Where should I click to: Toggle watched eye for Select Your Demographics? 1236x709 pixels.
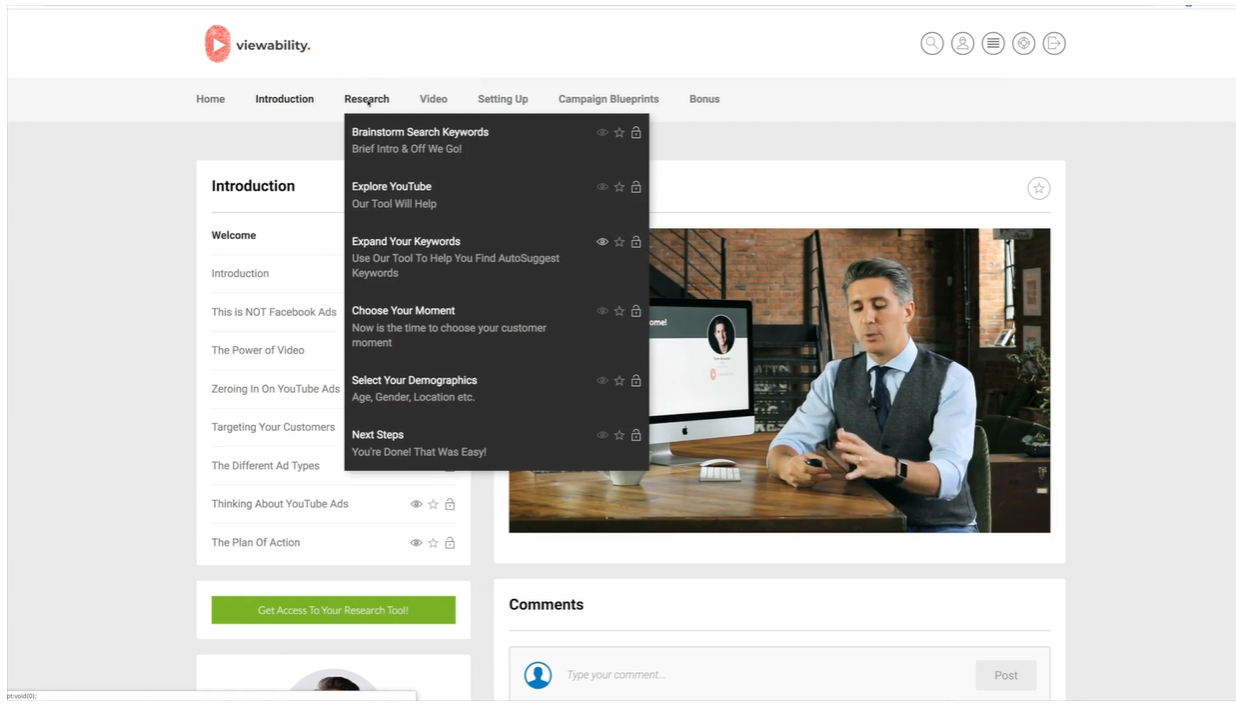602,381
